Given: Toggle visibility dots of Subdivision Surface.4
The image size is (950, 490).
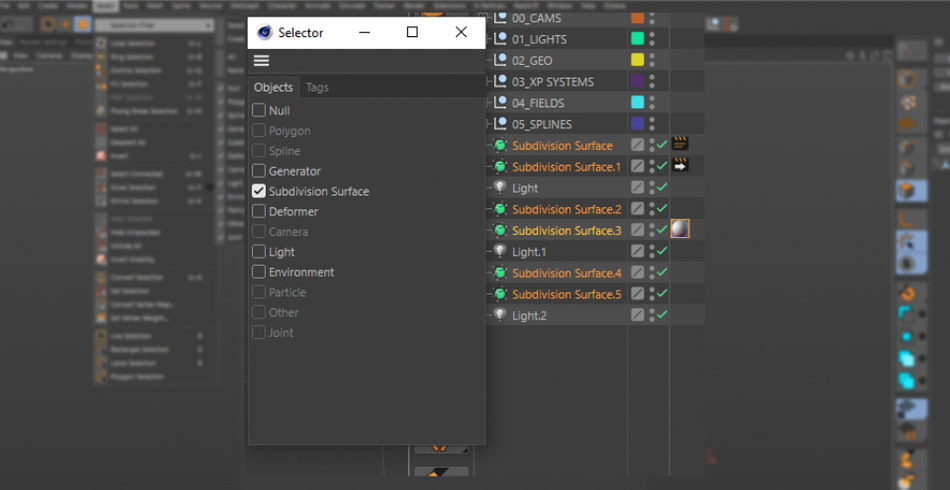Looking at the screenshot, I should pyautogui.click(x=652, y=273).
